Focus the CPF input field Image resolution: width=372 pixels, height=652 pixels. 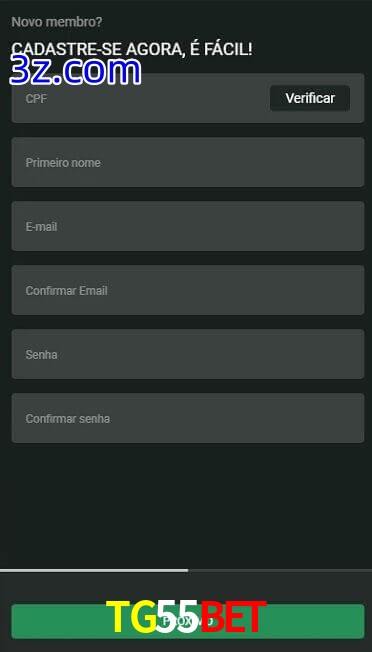pos(140,98)
